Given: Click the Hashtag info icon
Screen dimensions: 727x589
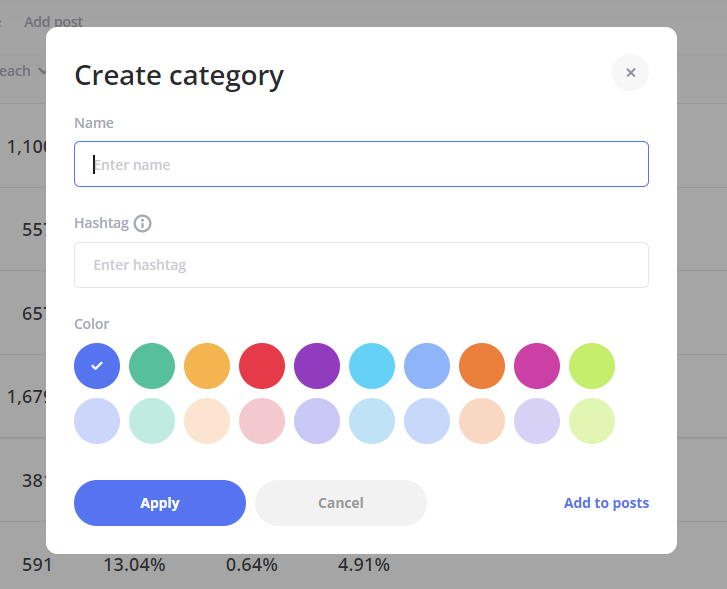Looking at the screenshot, I should 142,223.
